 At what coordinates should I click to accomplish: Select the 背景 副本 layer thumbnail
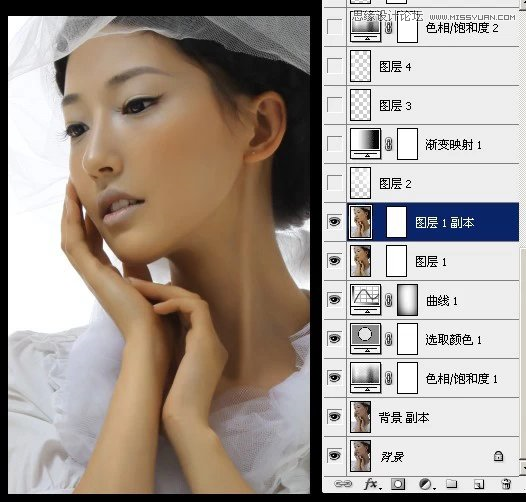pyautogui.click(x=361, y=417)
